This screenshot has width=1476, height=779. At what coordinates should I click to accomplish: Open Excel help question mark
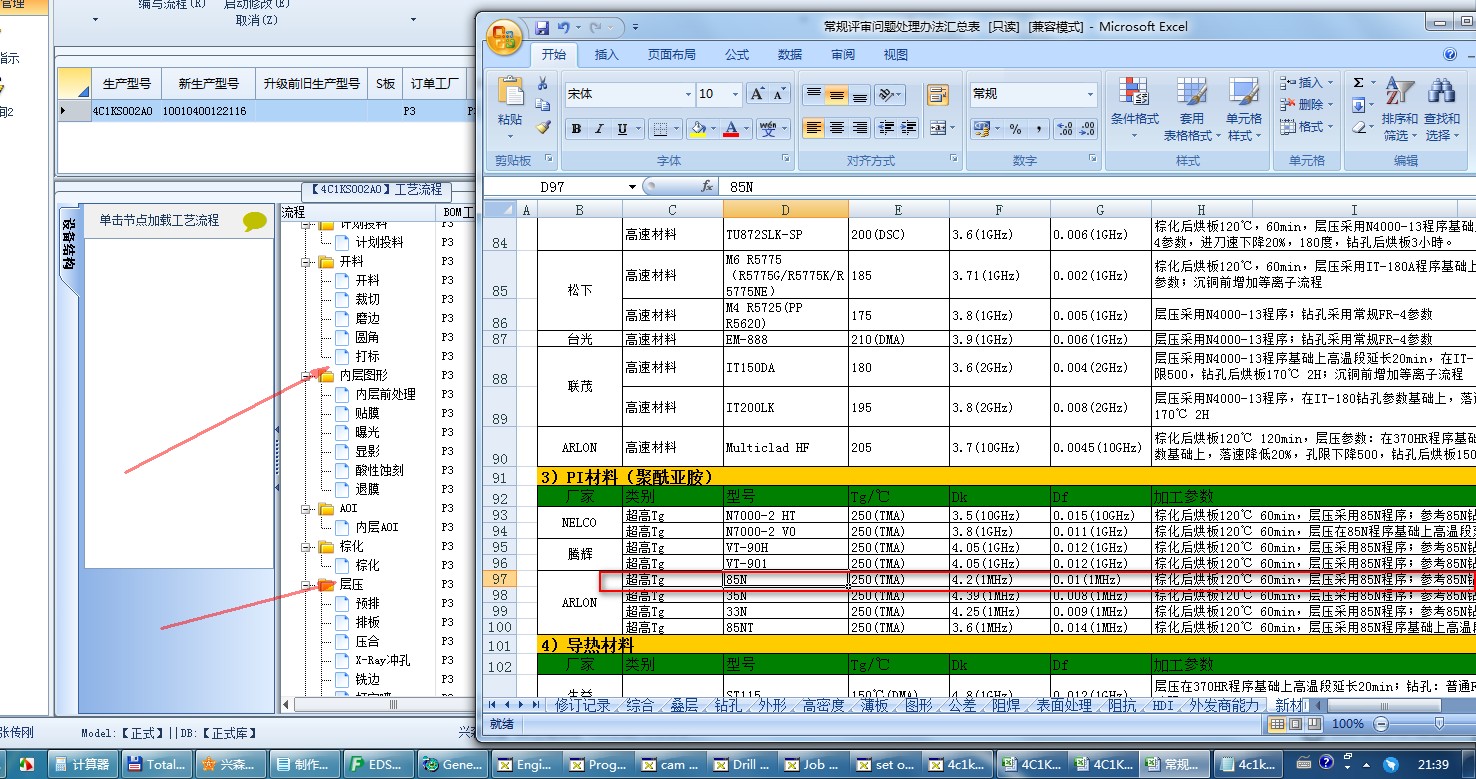click(x=1450, y=55)
